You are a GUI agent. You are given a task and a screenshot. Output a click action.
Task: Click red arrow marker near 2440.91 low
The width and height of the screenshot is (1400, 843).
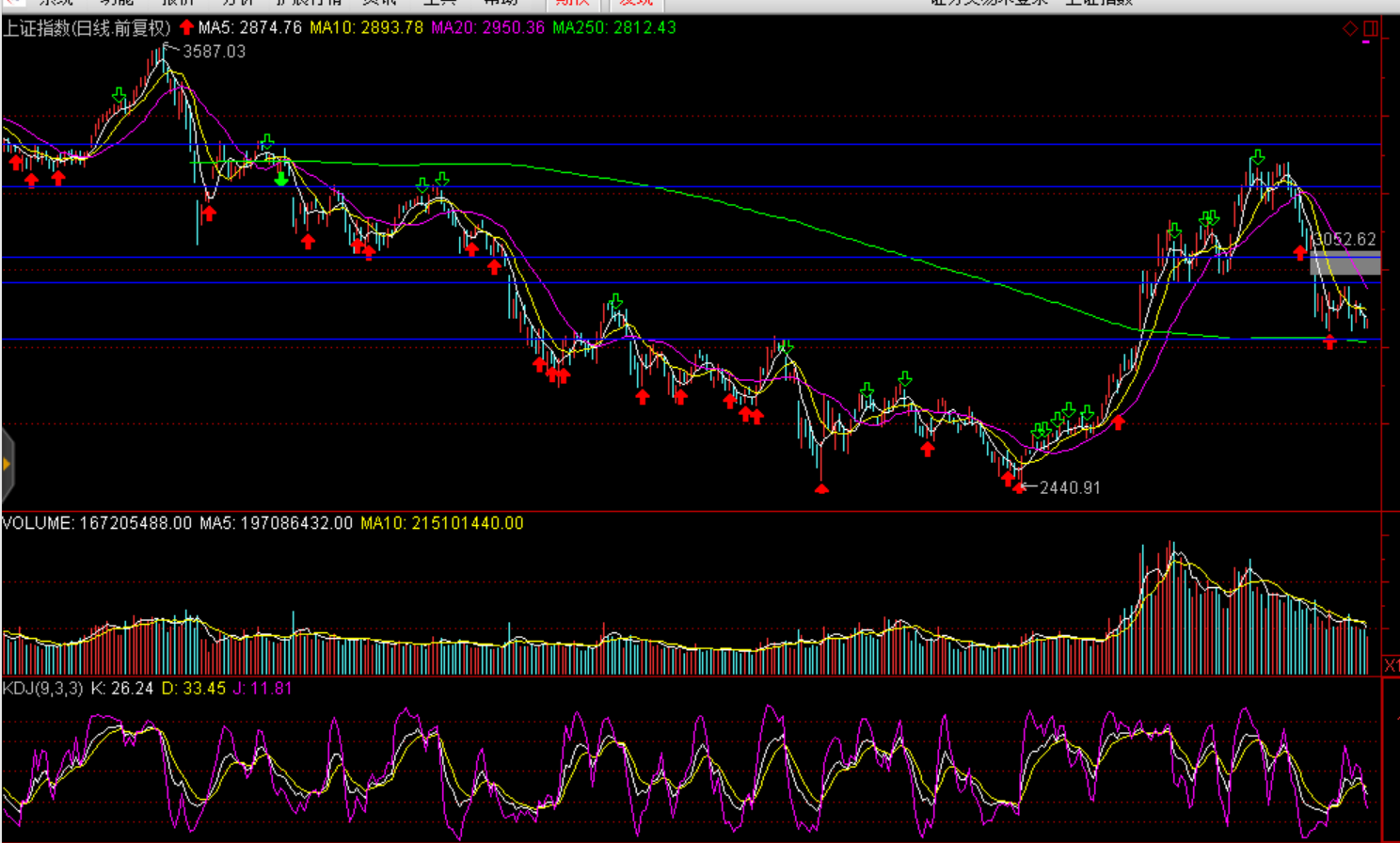coord(1019,485)
